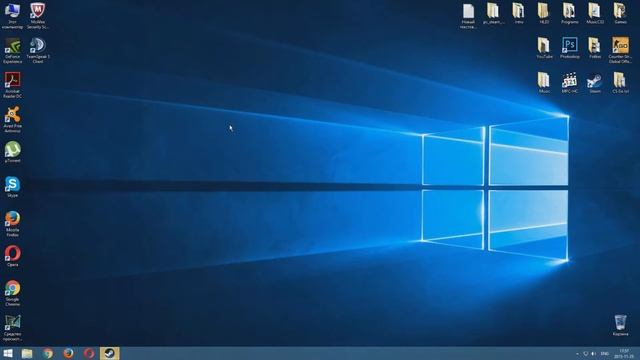Viewport: 640px width, 360px height.
Task: Open the Music folder on the desktop
Action: (544, 83)
